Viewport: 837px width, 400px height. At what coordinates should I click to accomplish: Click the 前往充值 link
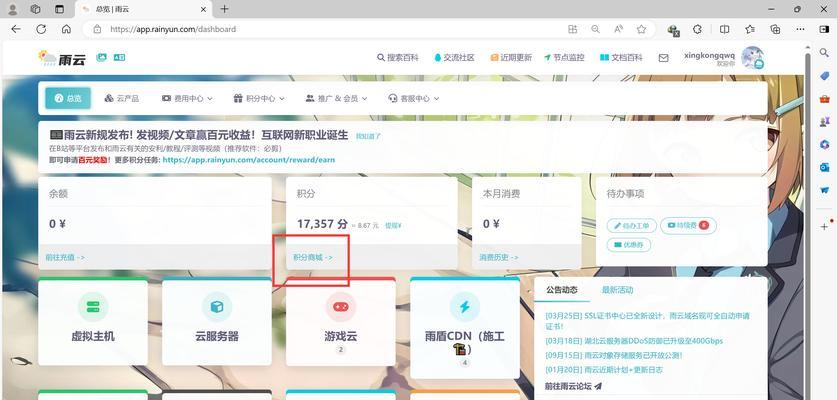(x=65, y=257)
